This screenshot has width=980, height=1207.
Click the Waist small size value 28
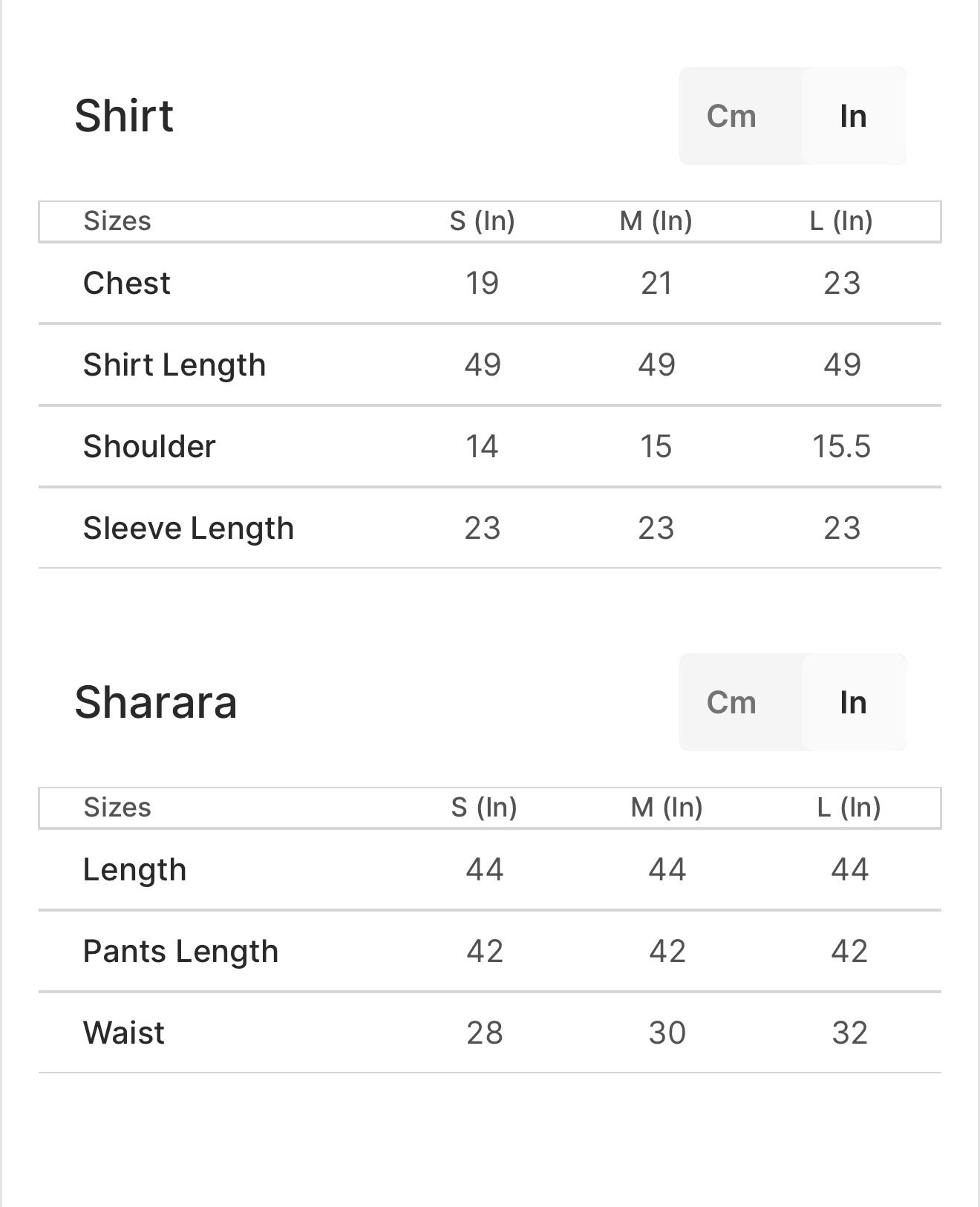(485, 1033)
